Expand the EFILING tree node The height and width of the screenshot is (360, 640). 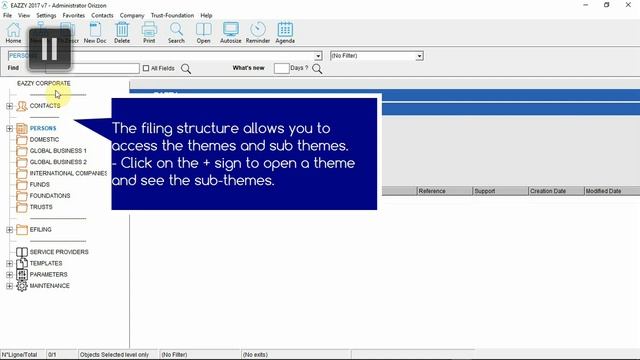pyautogui.click(x=9, y=230)
